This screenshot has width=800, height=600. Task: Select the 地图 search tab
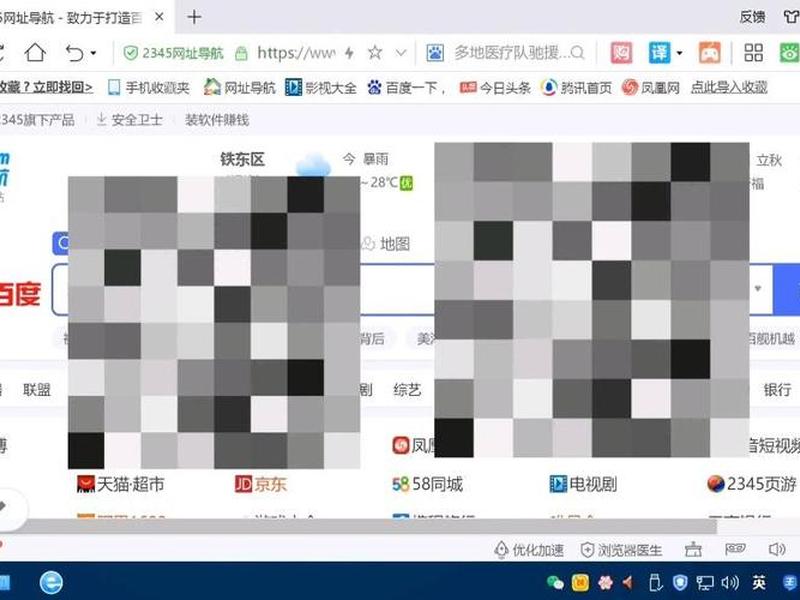[x=386, y=244]
